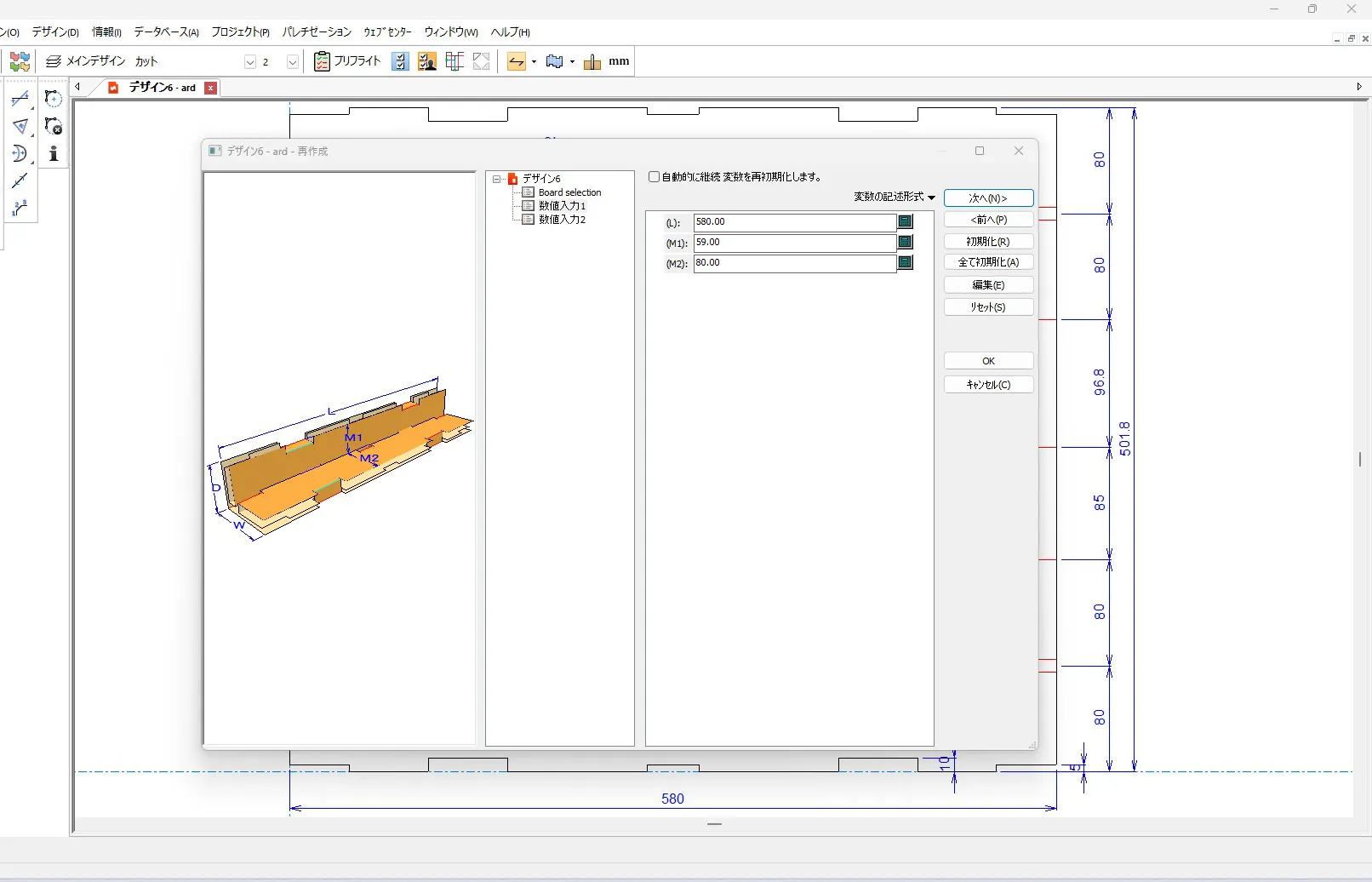
Task: Open dropdown arrow next to value 2
Action: 292,62
